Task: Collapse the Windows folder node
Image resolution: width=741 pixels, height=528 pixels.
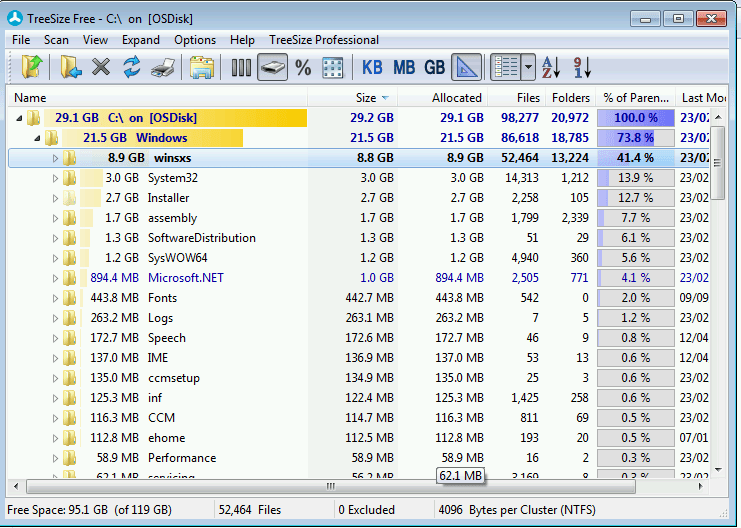Action: (37, 138)
